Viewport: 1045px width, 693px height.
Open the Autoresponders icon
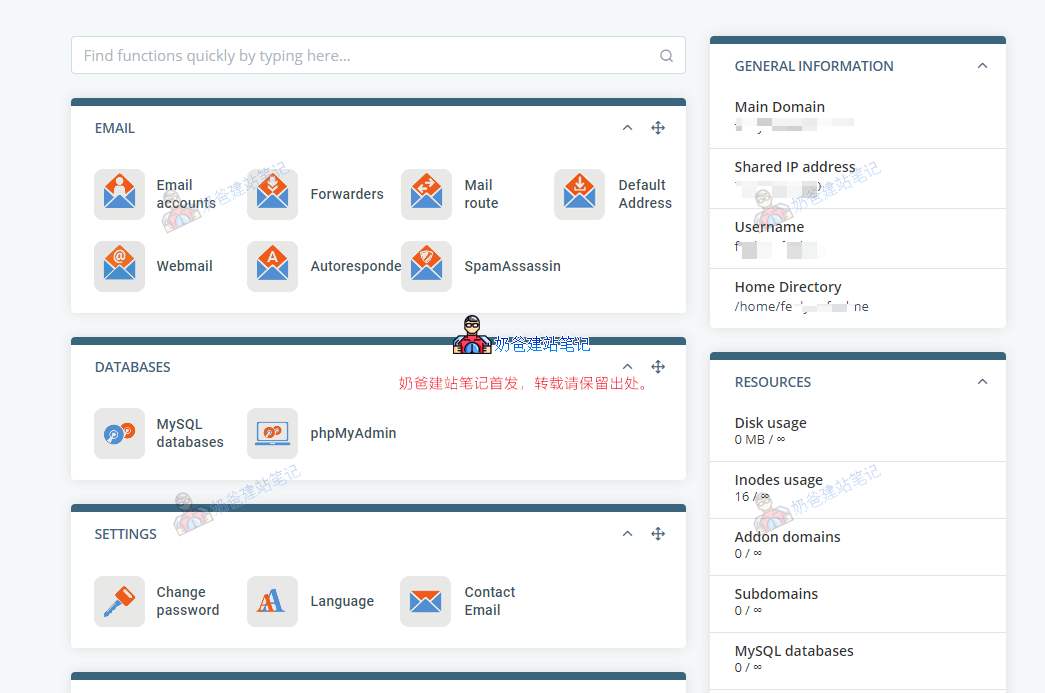tap(272, 266)
